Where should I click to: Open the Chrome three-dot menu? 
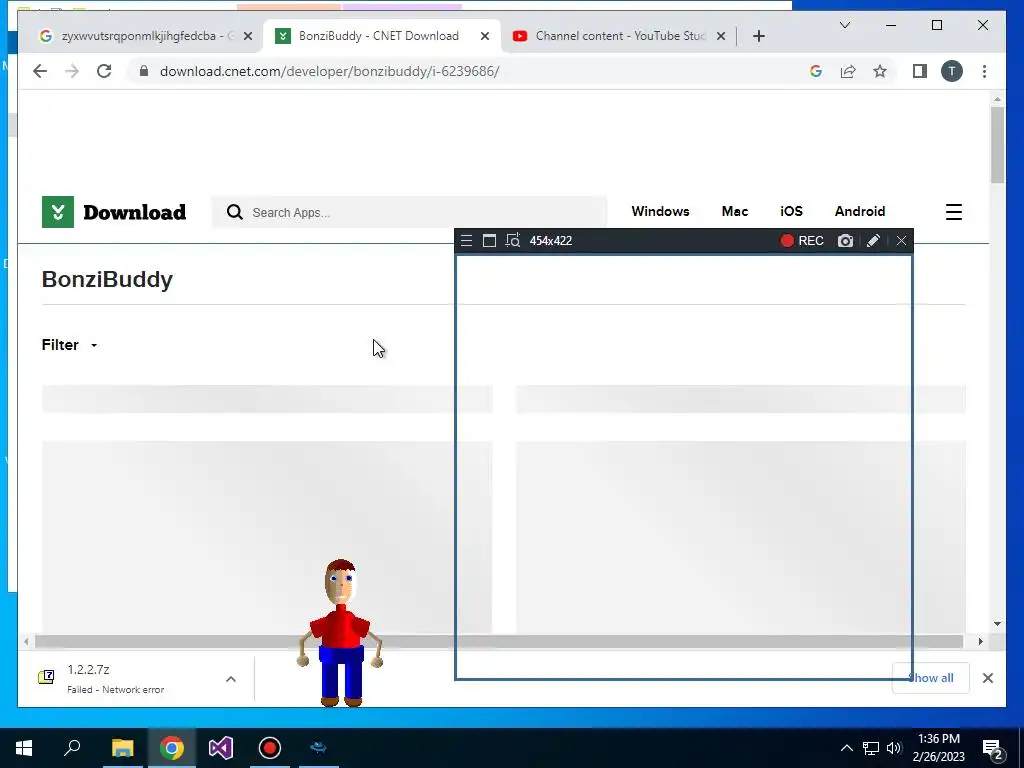coord(984,71)
